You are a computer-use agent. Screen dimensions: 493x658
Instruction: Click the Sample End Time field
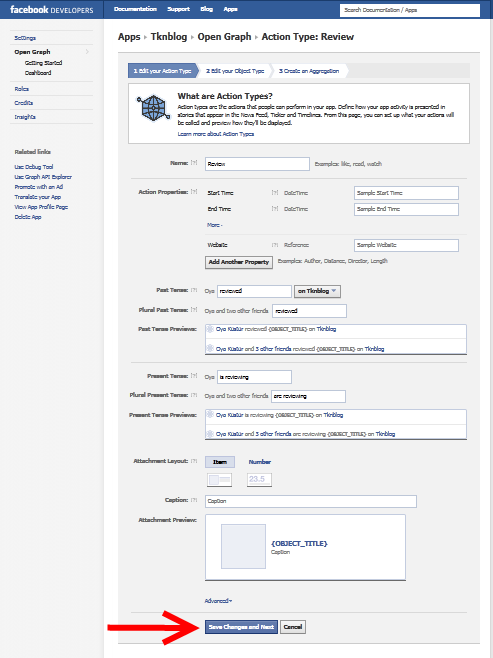[406, 209]
